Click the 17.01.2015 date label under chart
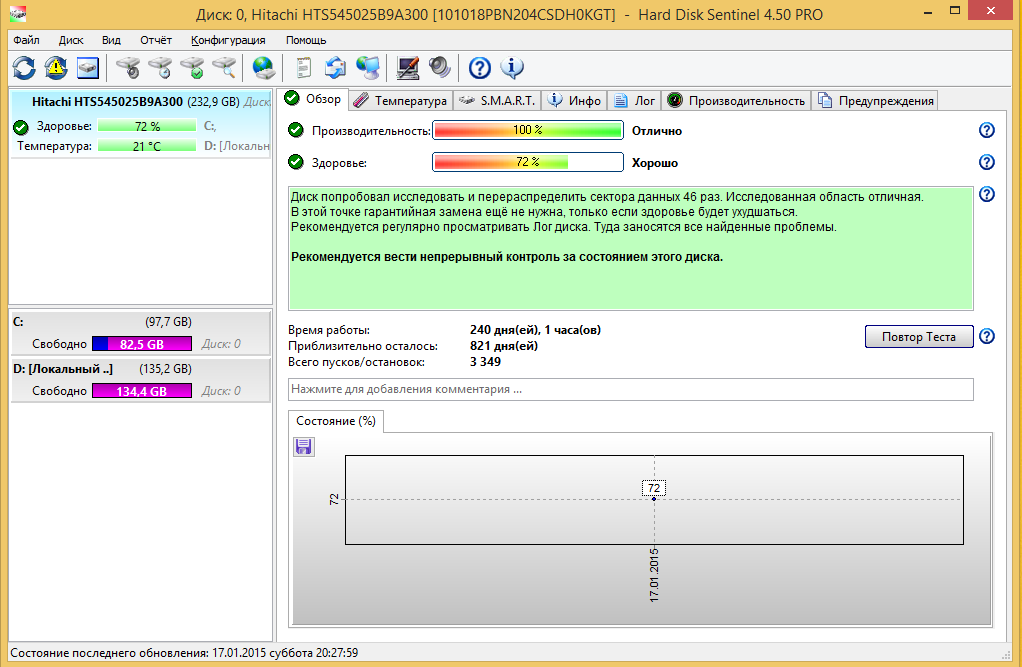This screenshot has width=1022, height=667. [x=654, y=575]
